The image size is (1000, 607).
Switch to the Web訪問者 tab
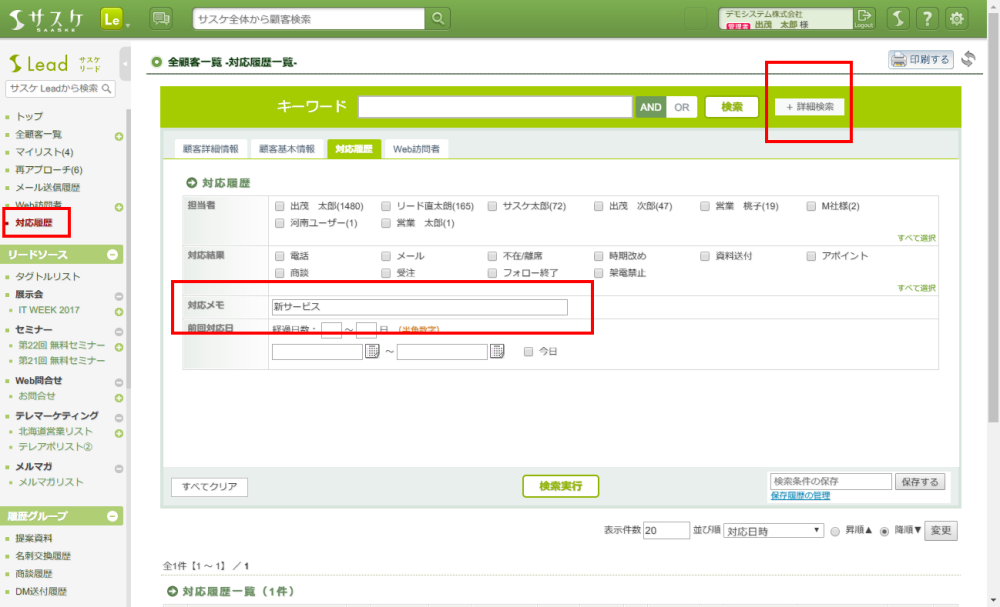[x=416, y=149]
